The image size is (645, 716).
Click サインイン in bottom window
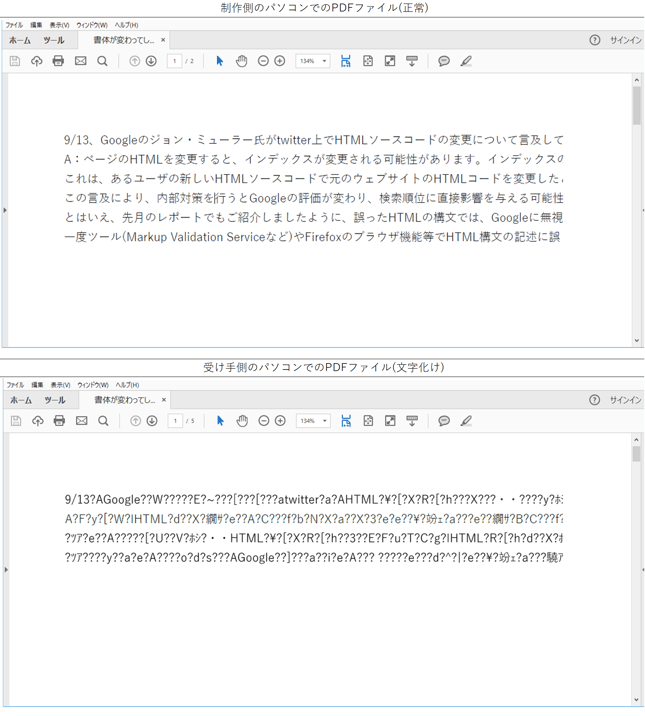pos(626,400)
